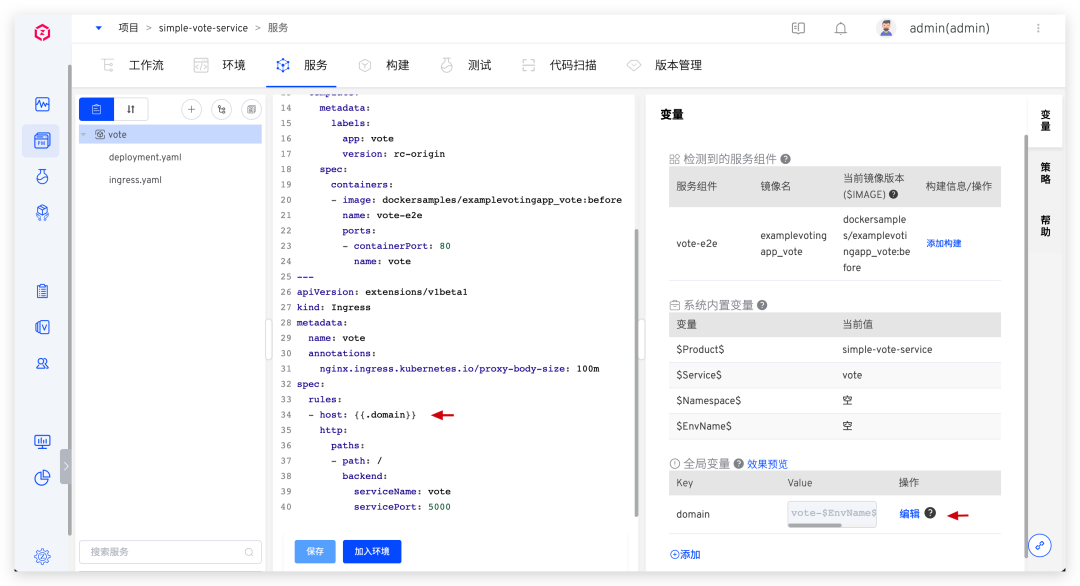Click the pie chart icon in sidebar
The width and height of the screenshot is (1080, 586).
tap(42, 478)
